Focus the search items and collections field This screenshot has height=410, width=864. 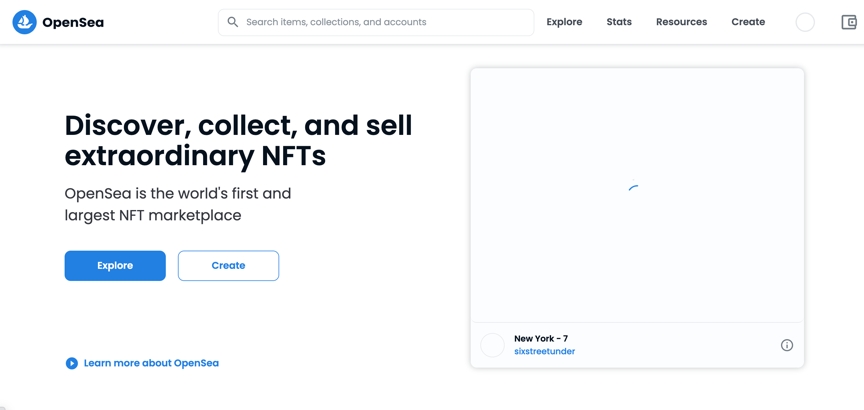pyautogui.click(x=385, y=22)
